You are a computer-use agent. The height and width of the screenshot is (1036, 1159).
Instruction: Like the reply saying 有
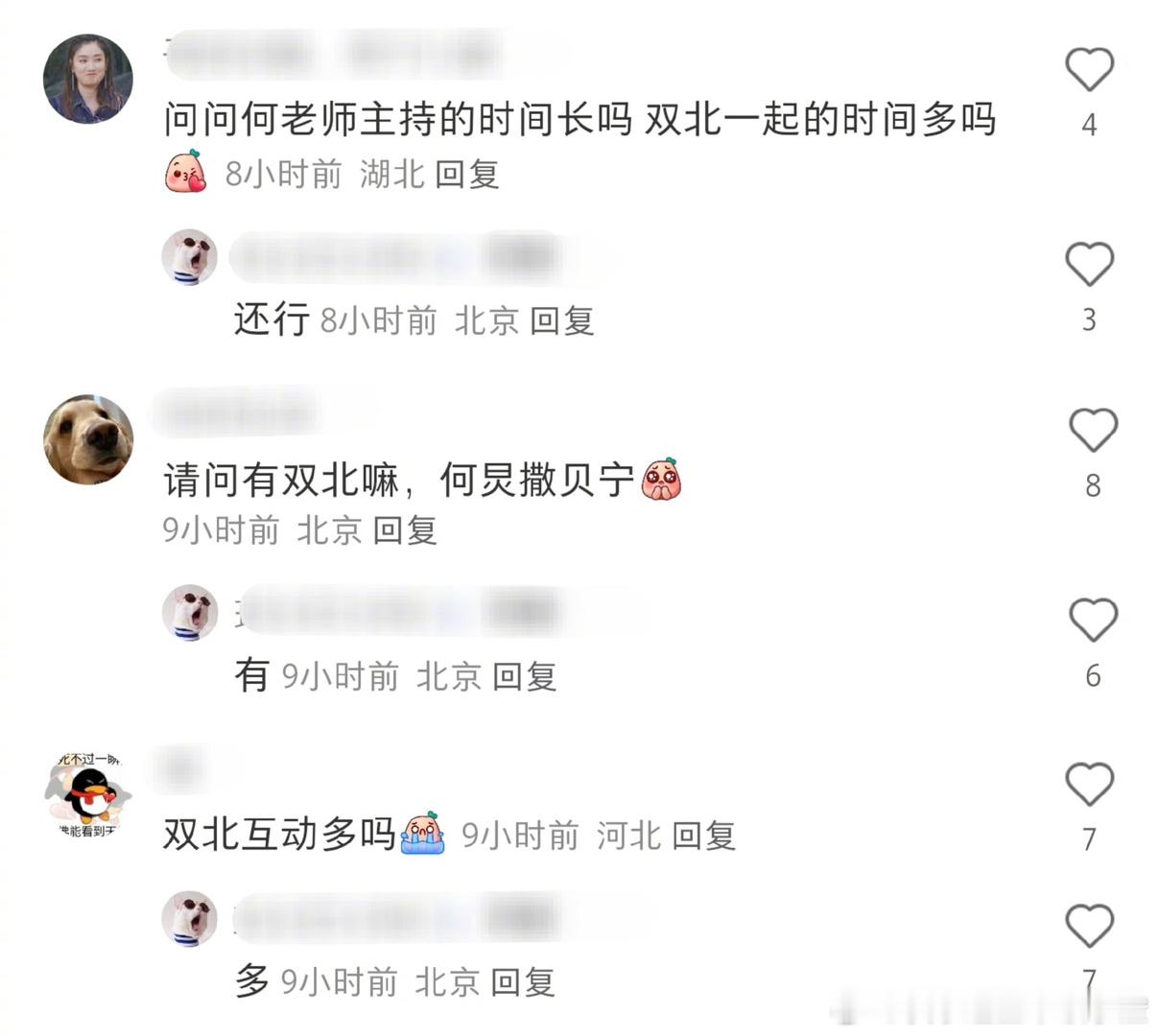(1093, 620)
